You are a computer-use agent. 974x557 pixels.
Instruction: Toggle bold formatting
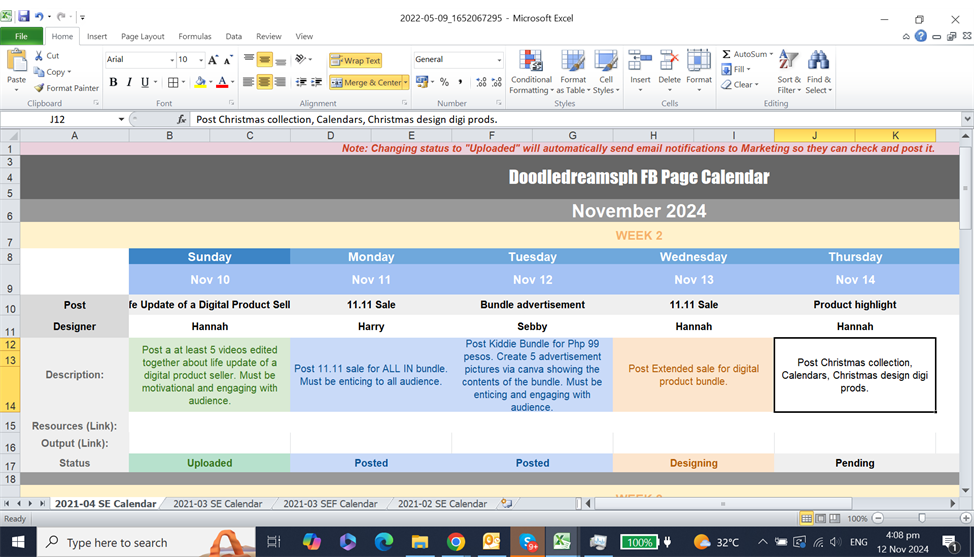(113, 82)
